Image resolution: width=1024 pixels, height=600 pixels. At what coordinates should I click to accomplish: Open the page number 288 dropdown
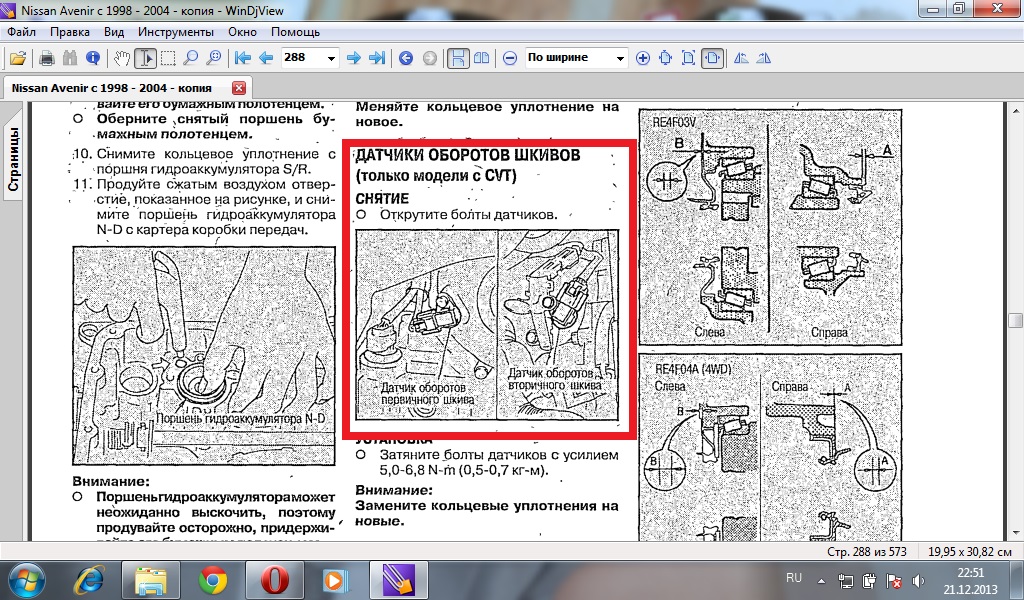331,58
